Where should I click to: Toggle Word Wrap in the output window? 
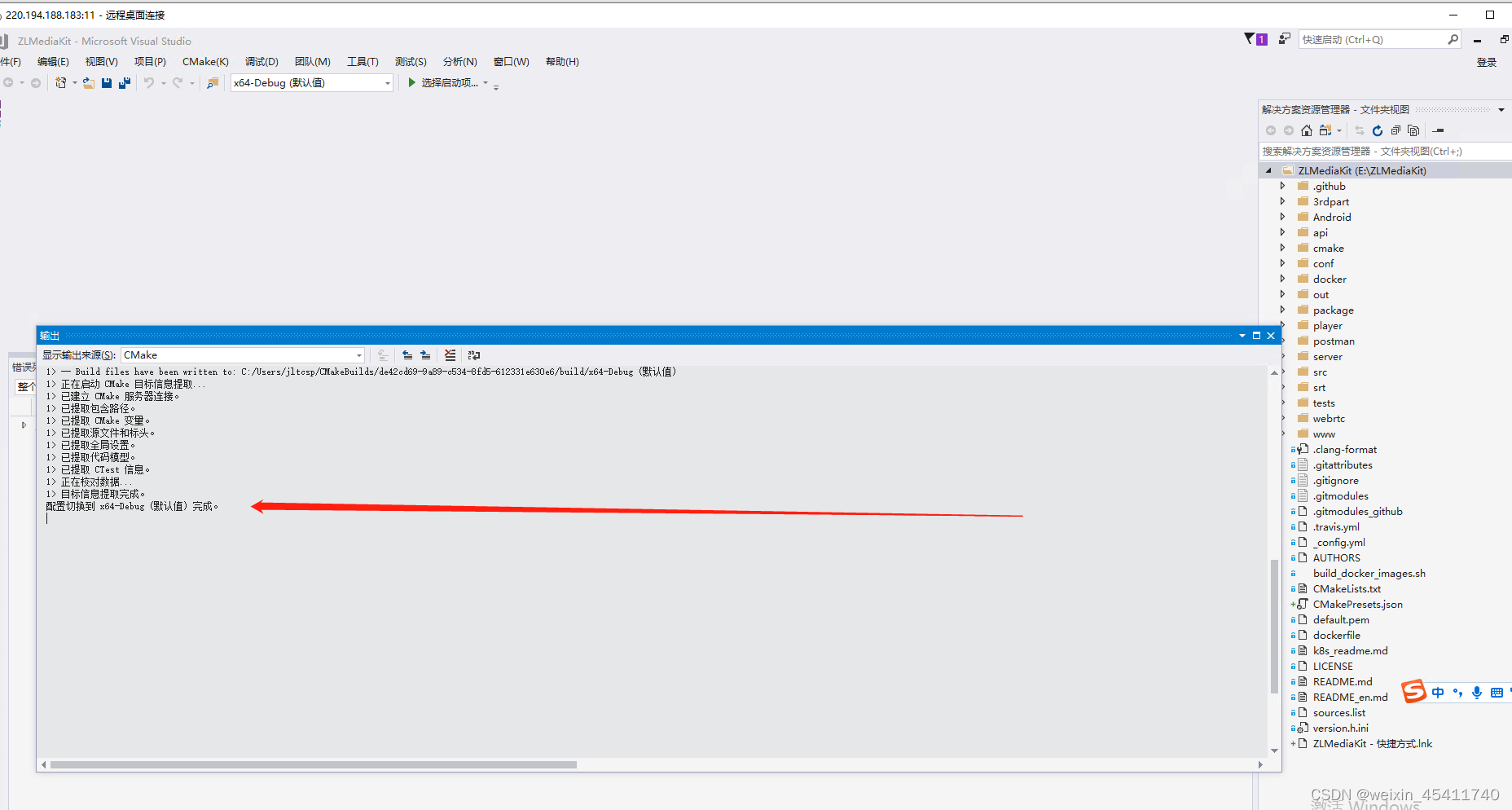(x=474, y=355)
